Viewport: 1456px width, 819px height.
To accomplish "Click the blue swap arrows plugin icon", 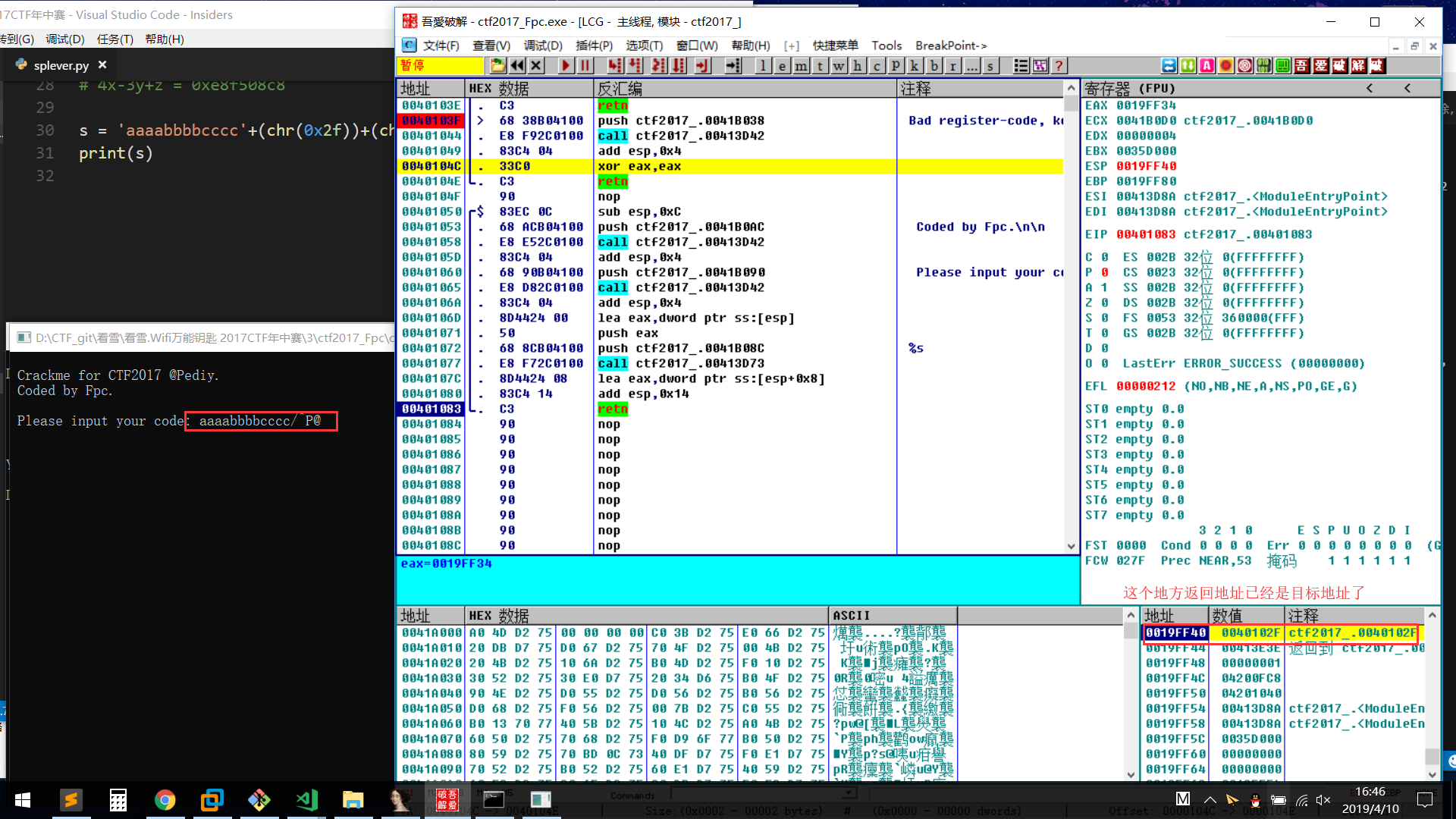I will point(1169,66).
